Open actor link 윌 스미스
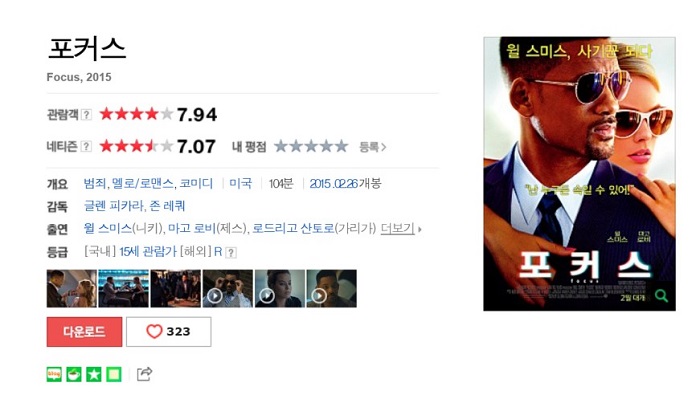This screenshot has width=700, height=411. click(x=107, y=228)
